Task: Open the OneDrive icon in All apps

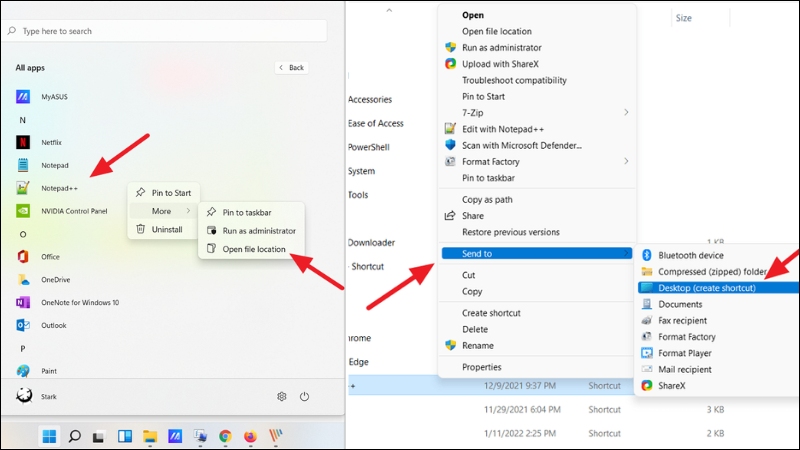Action: coord(23,280)
